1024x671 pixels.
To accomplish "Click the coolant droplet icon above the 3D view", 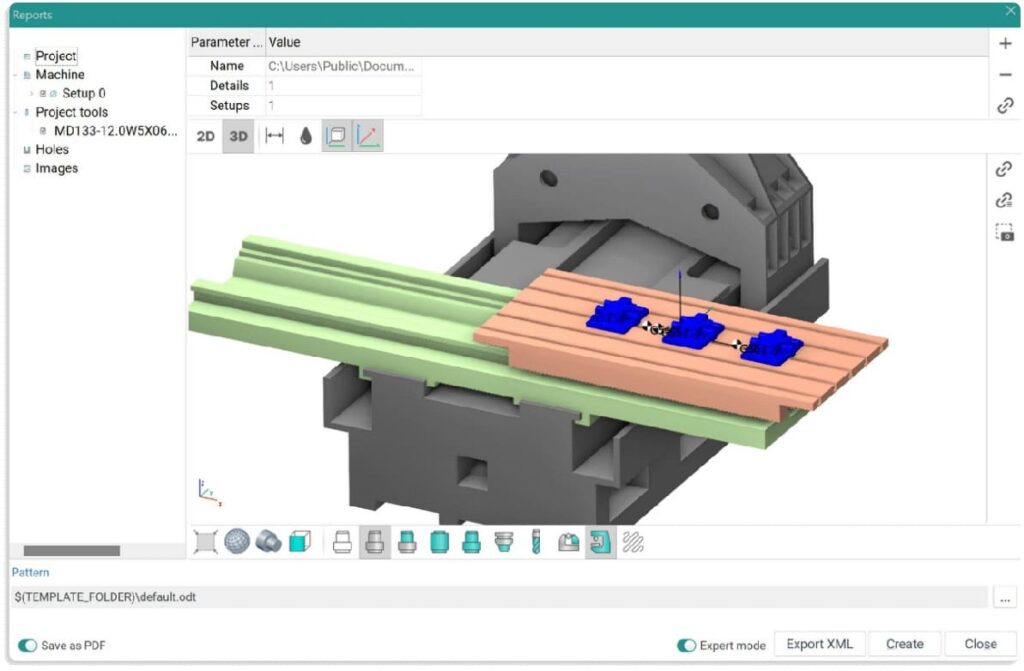I will click(306, 136).
